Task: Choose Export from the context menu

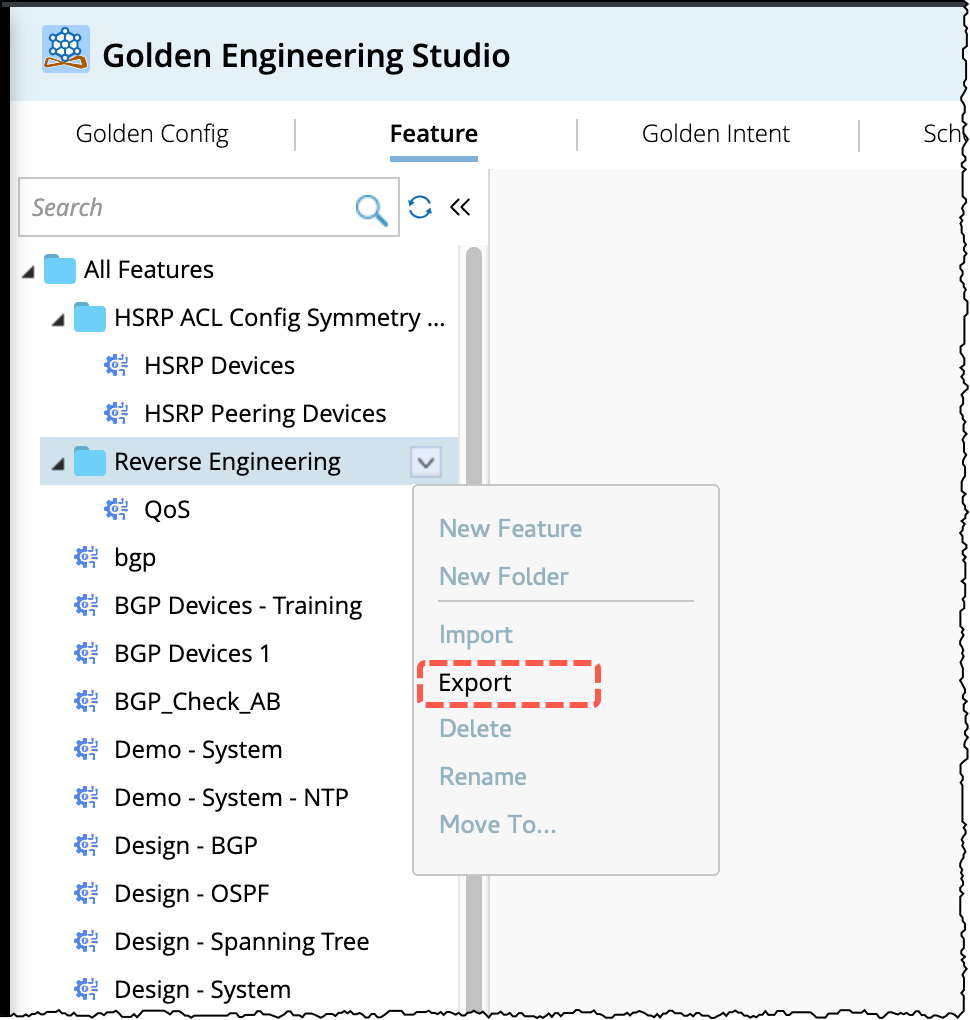Action: tap(476, 683)
